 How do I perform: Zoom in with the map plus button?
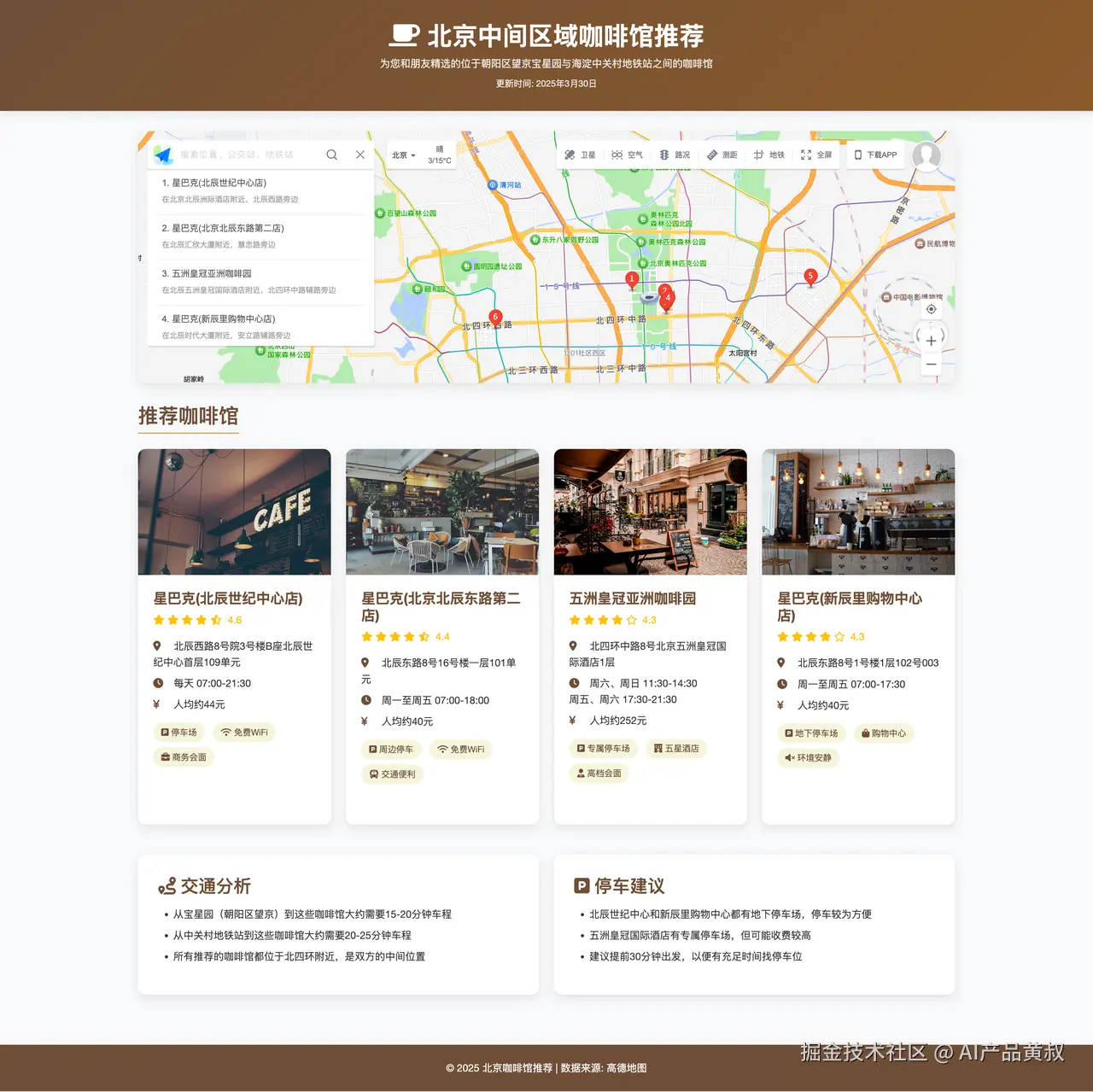click(x=932, y=341)
